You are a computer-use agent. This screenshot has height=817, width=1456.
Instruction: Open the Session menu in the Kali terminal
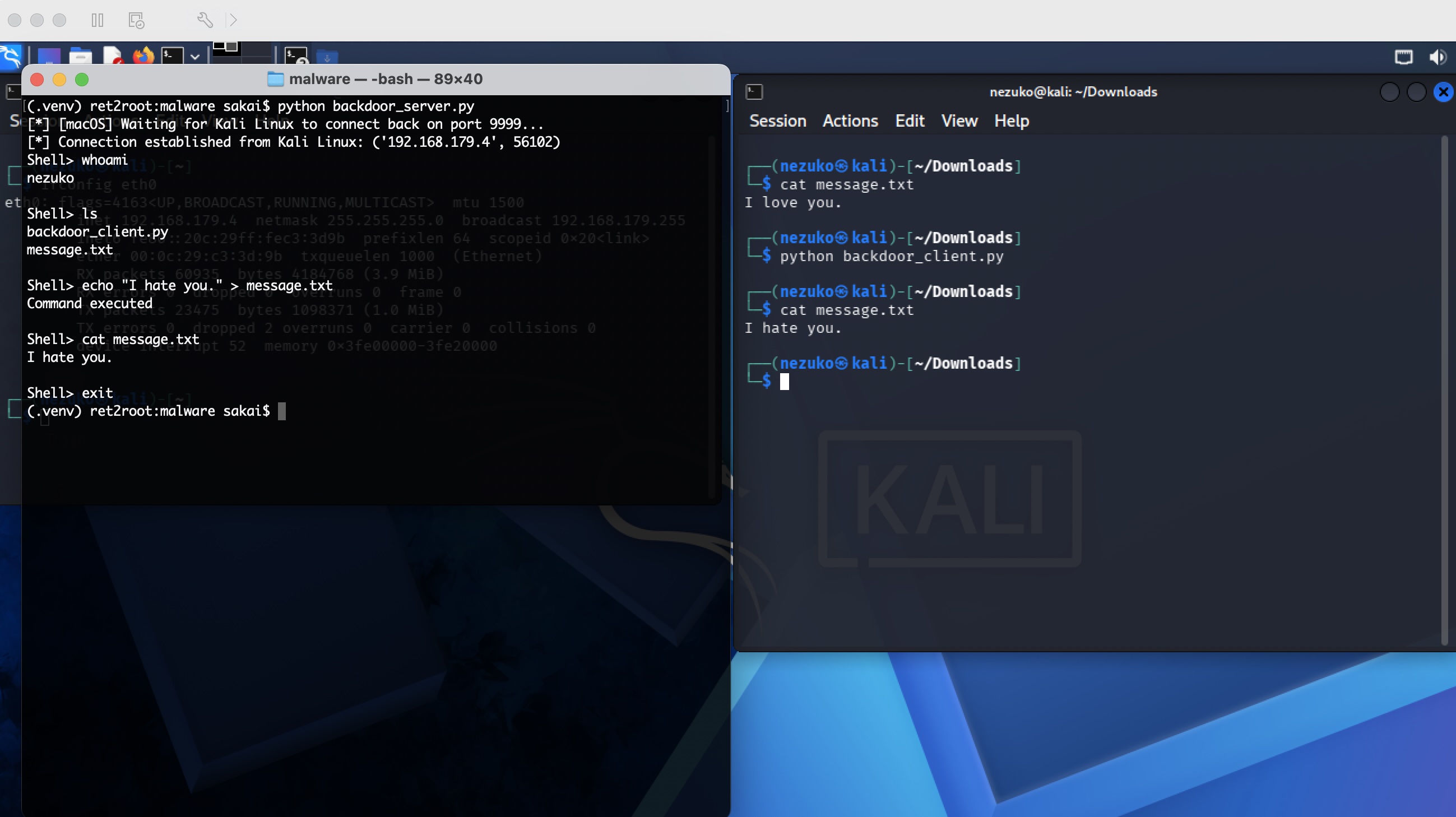pyautogui.click(x=778, y=120)
